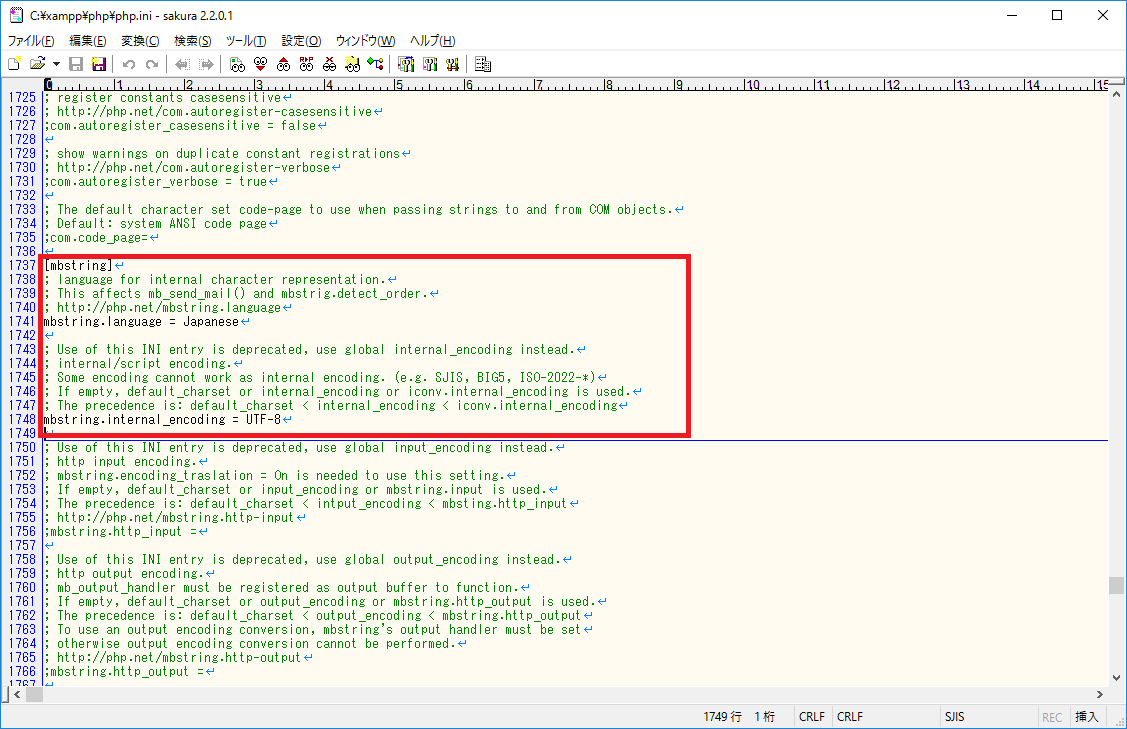The height and width of the screenshot is (729, 1127).
Task: Clear search highlights with red X icon
Action: [330, 64]
